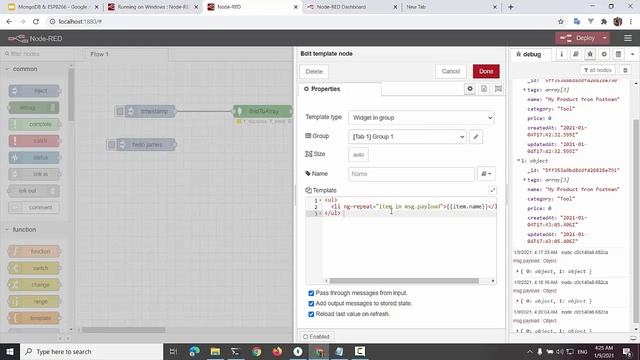
Task: Select the catch node in the palette
Action: 34,141
